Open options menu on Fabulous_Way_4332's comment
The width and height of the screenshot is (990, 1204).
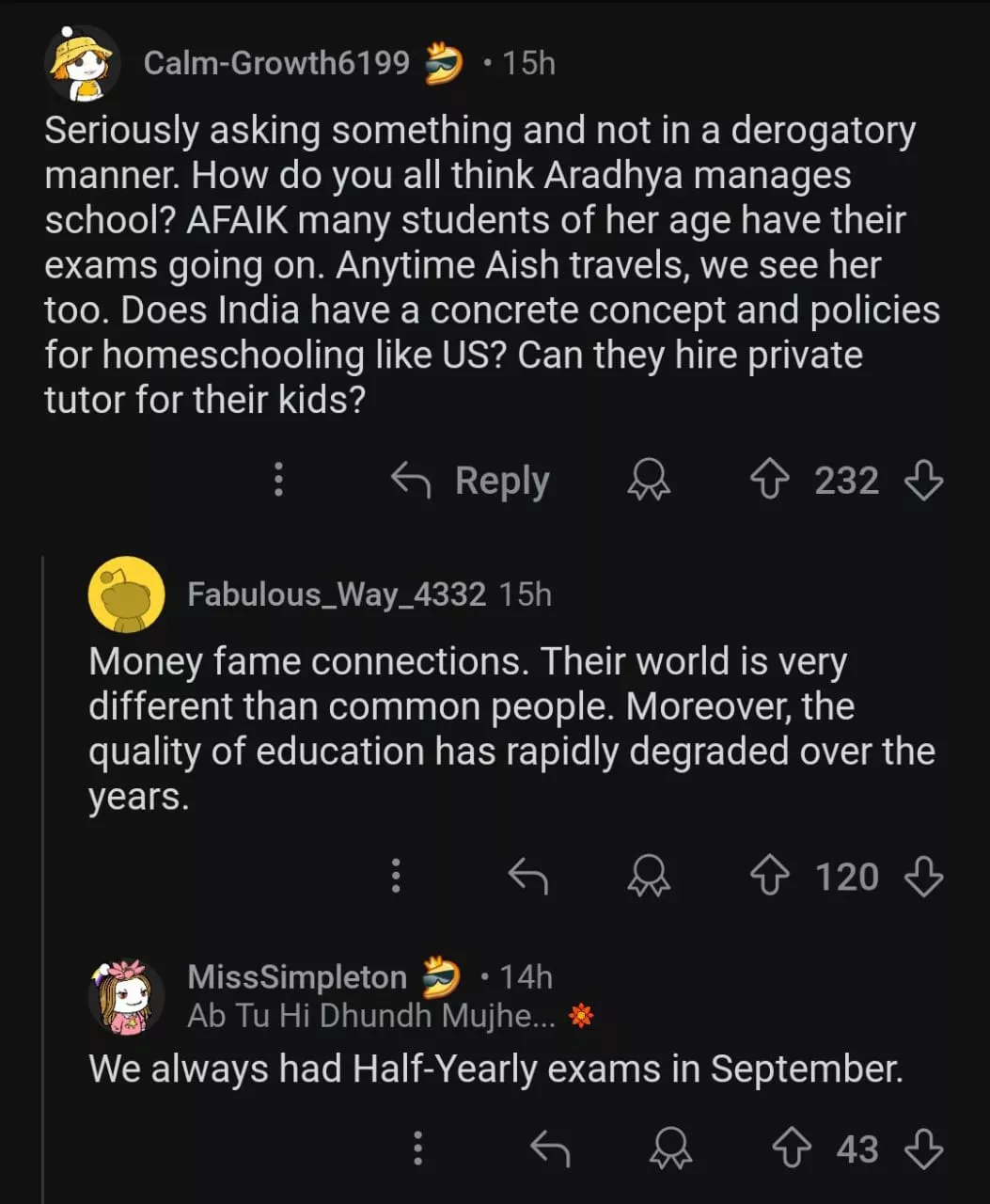396,877
